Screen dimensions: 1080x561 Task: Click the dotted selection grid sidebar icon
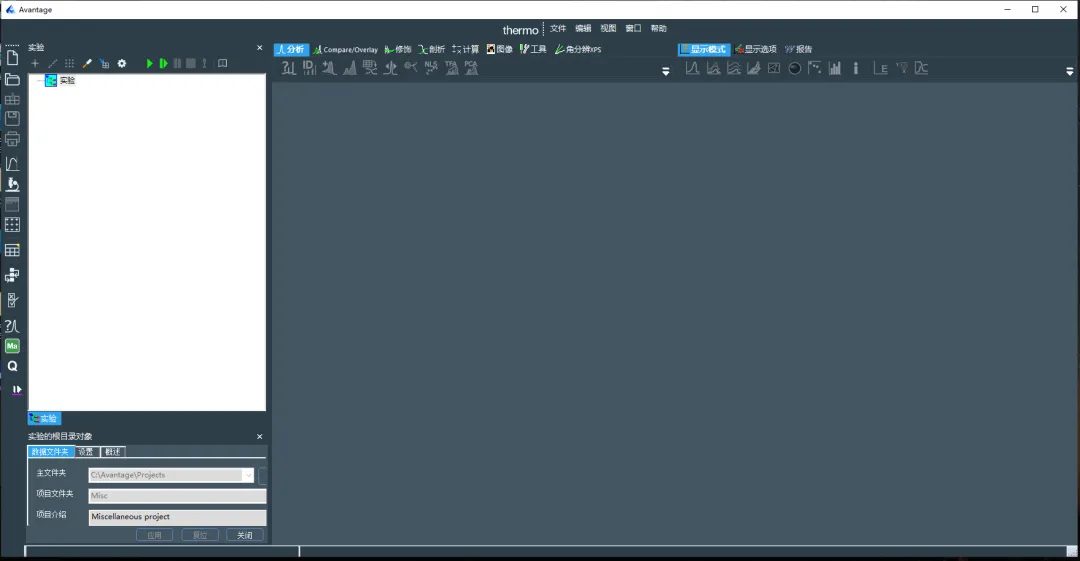(12, 225)
